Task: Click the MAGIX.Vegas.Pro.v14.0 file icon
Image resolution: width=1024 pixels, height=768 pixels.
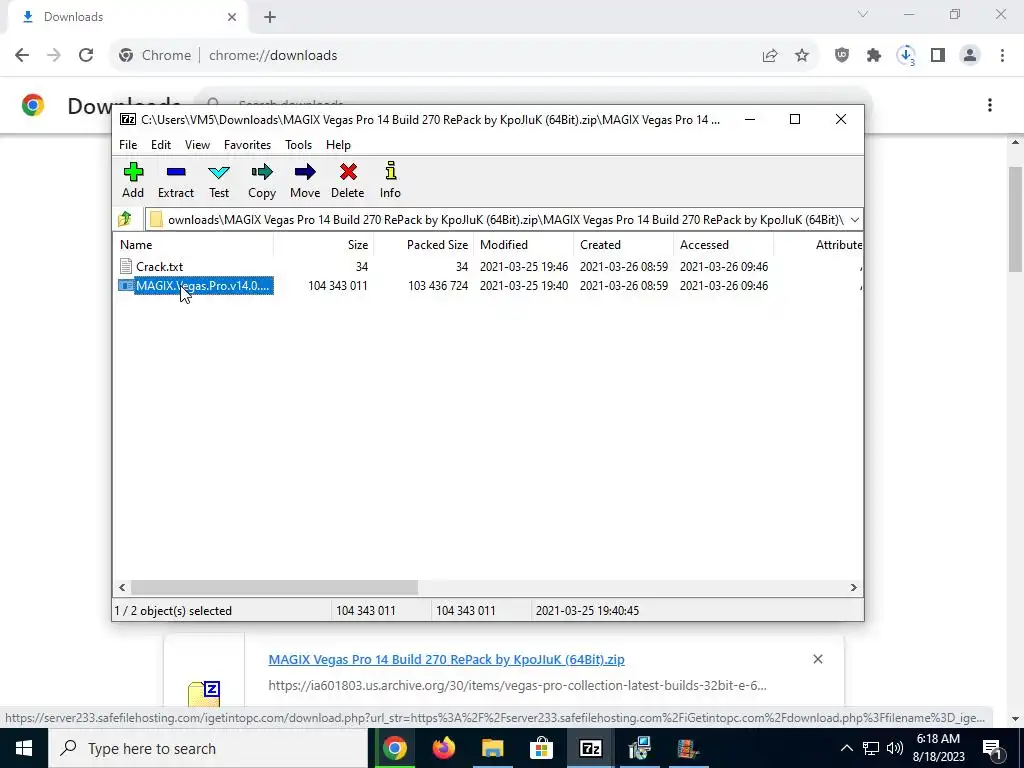Action: (126, 285)
